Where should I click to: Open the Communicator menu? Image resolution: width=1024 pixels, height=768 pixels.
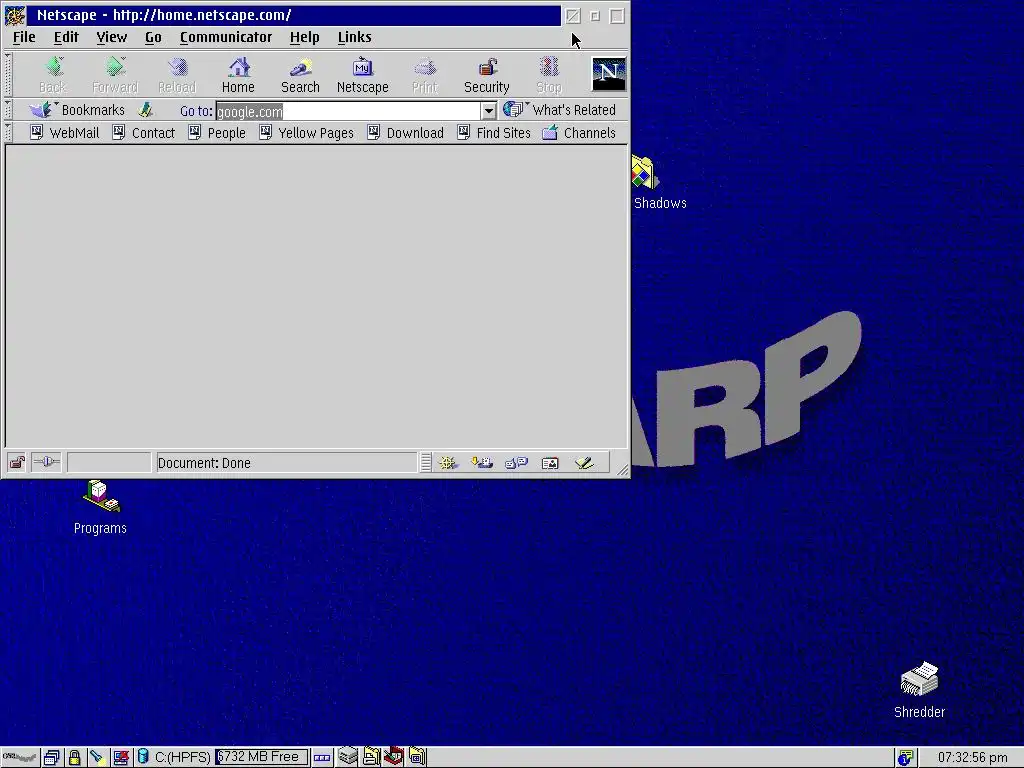pyautogui.click(x=226, y=37)
